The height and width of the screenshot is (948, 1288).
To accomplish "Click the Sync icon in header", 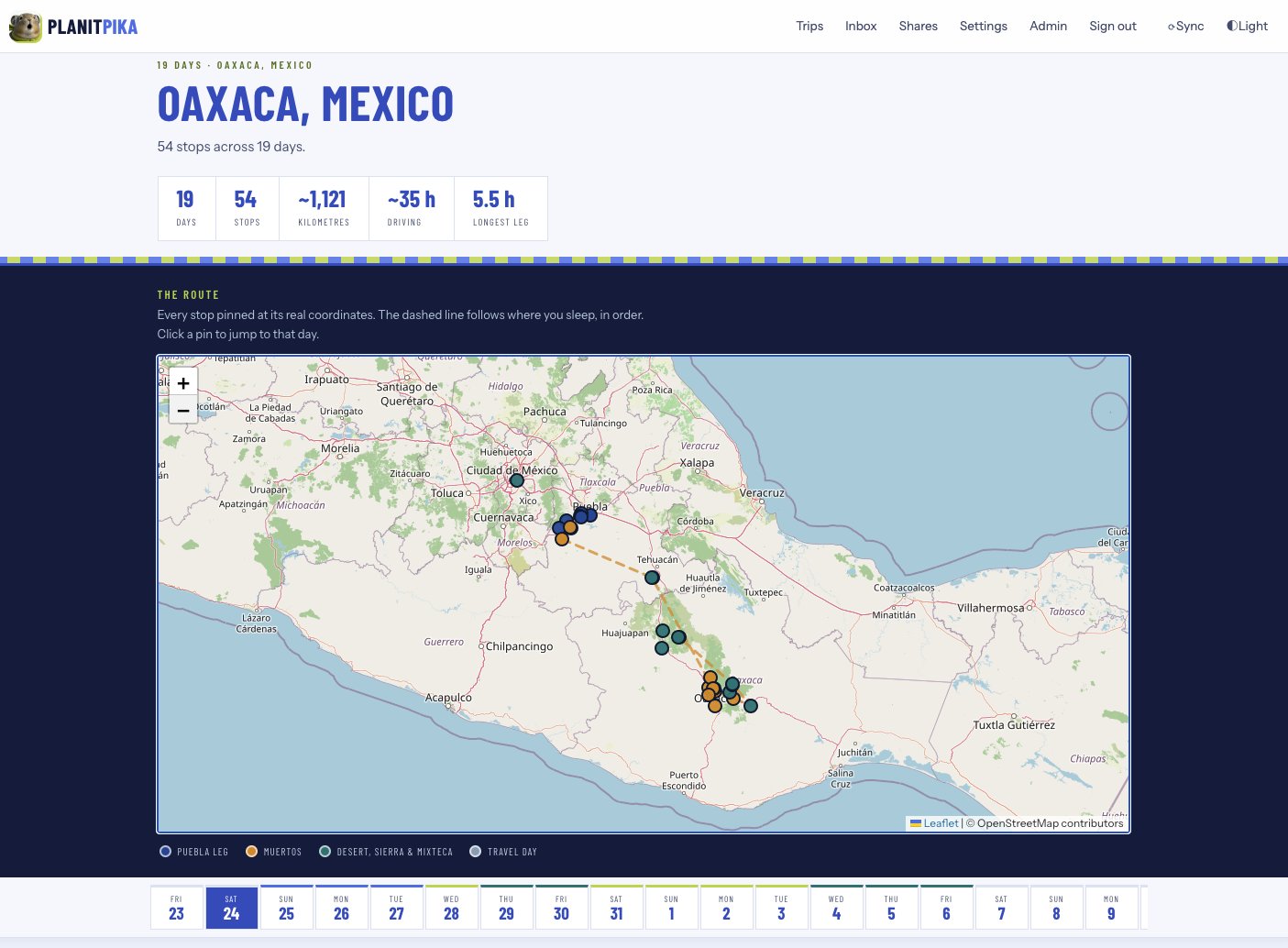I will pos(1171,27).
